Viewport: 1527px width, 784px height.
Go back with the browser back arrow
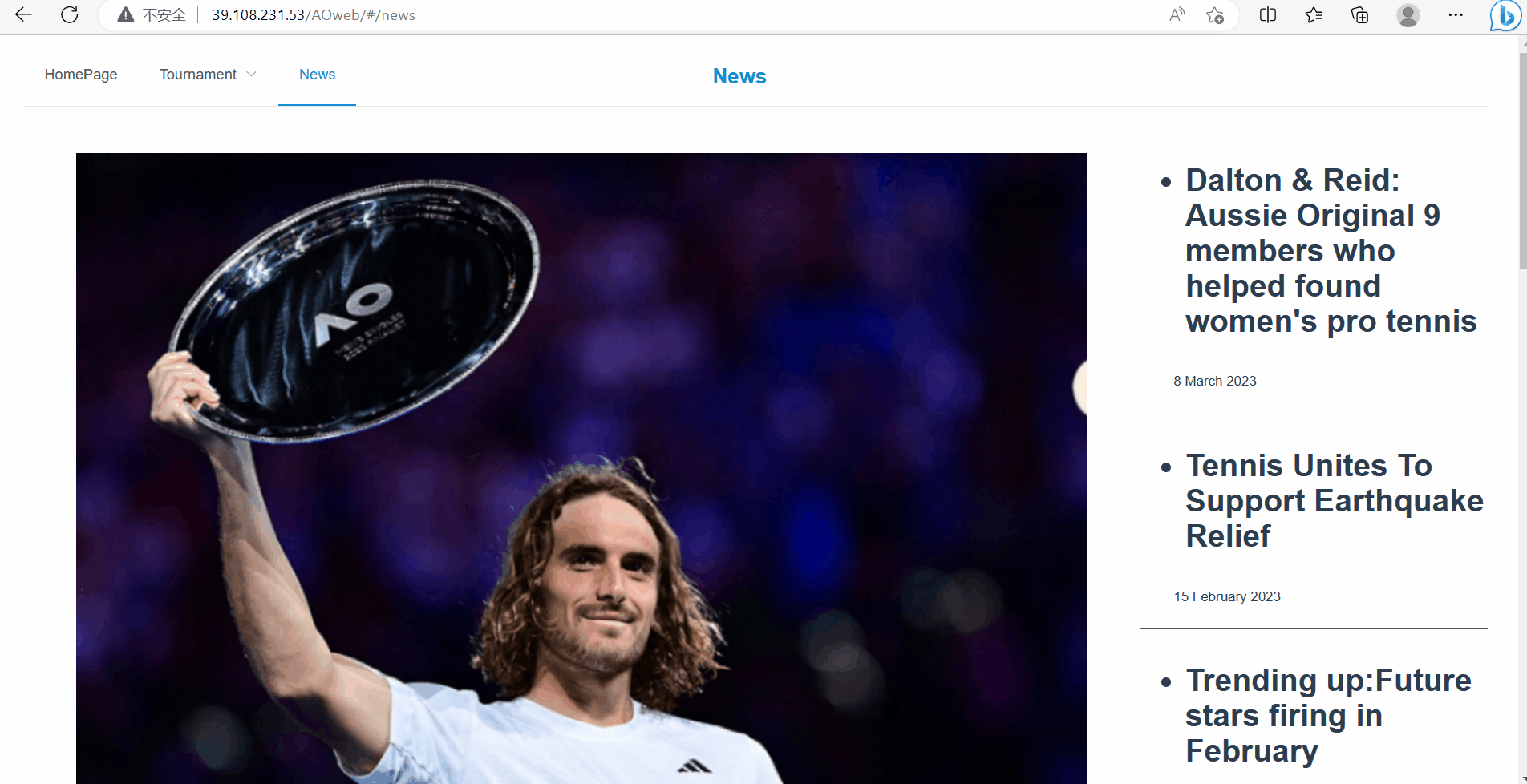pyautogui.click(x=23, y=14)
